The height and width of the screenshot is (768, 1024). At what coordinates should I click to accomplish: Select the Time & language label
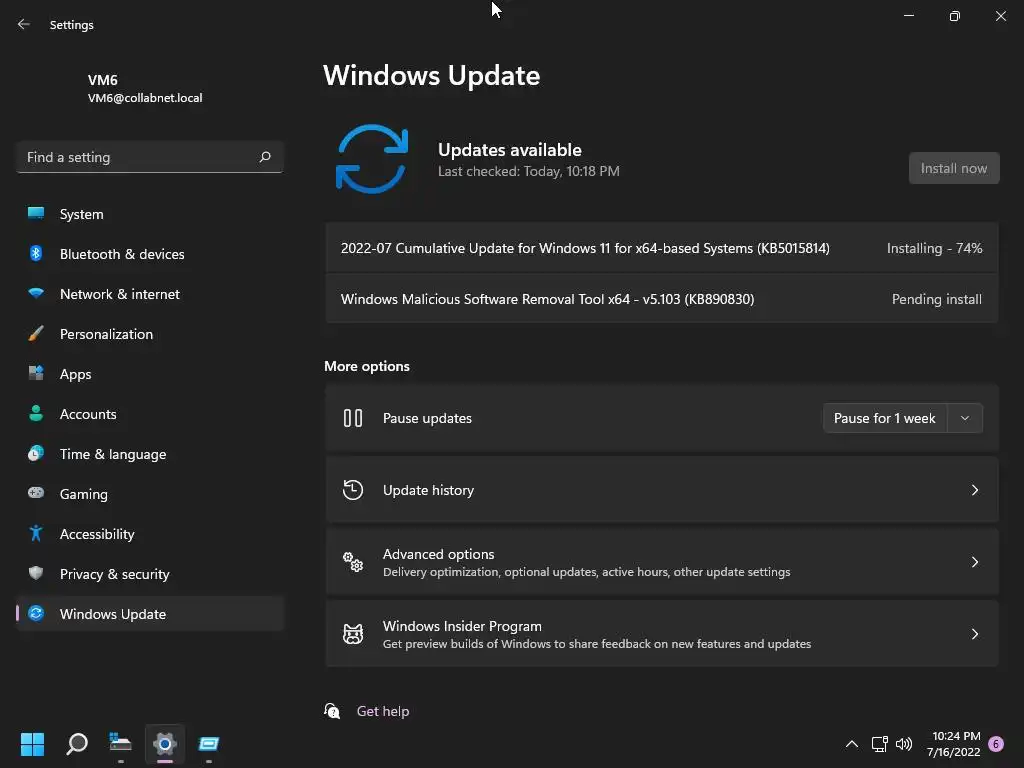[x=113, y=454]
